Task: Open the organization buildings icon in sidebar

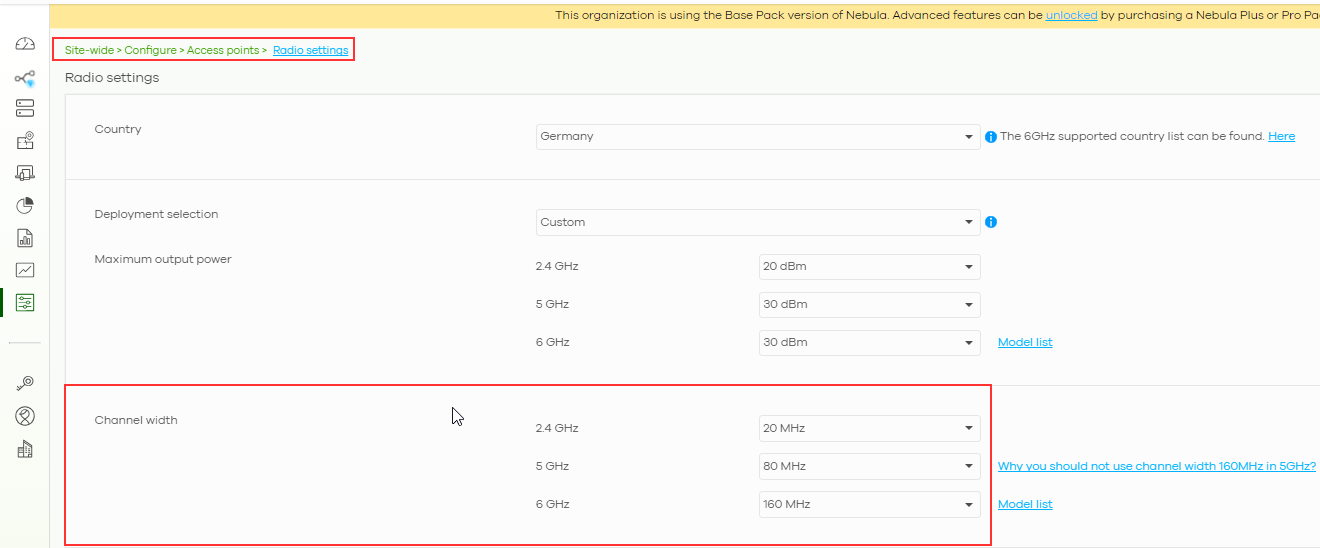Action: pos(25,449)
